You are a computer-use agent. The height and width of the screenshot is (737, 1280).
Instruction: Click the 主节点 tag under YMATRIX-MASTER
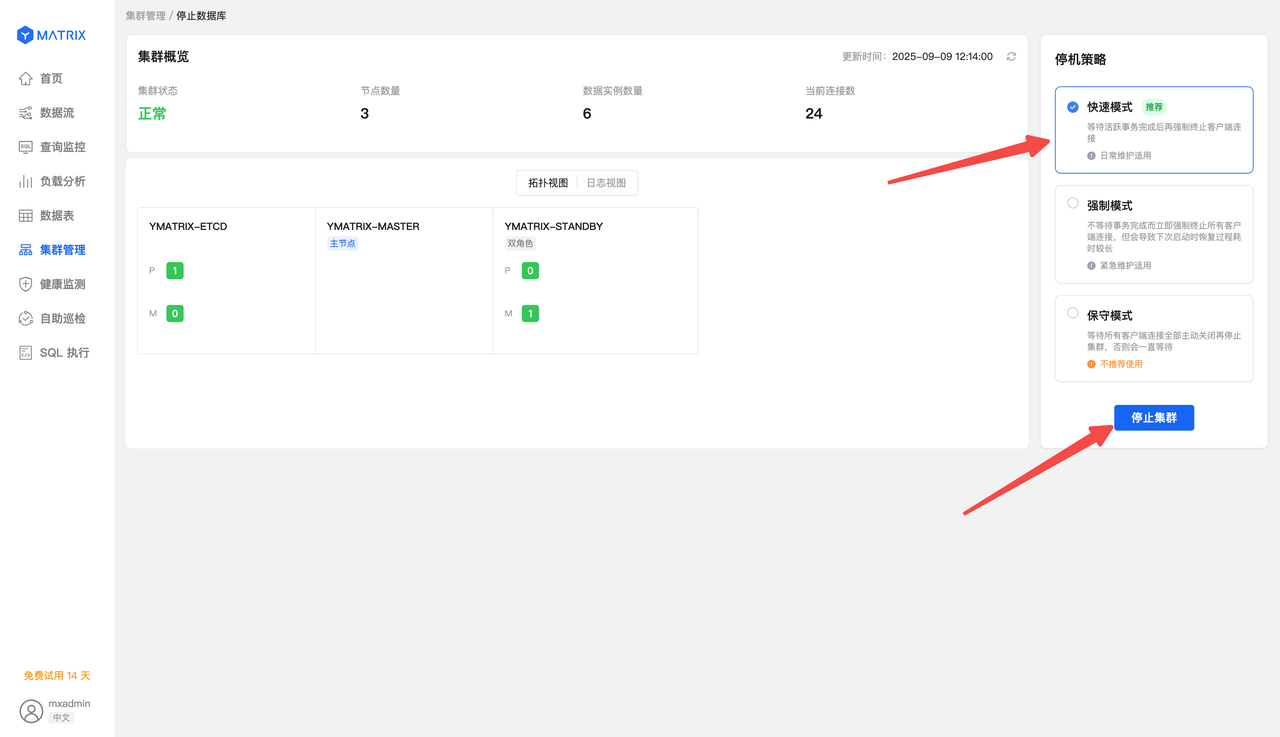(x=342, y=244)
